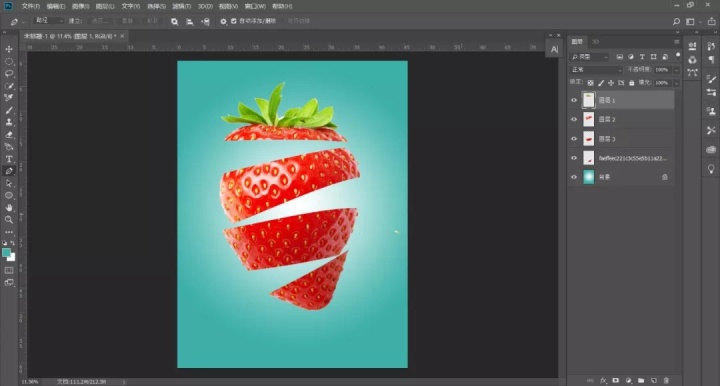Open the Edit Toolbar three-dots button

coord(9,232)
